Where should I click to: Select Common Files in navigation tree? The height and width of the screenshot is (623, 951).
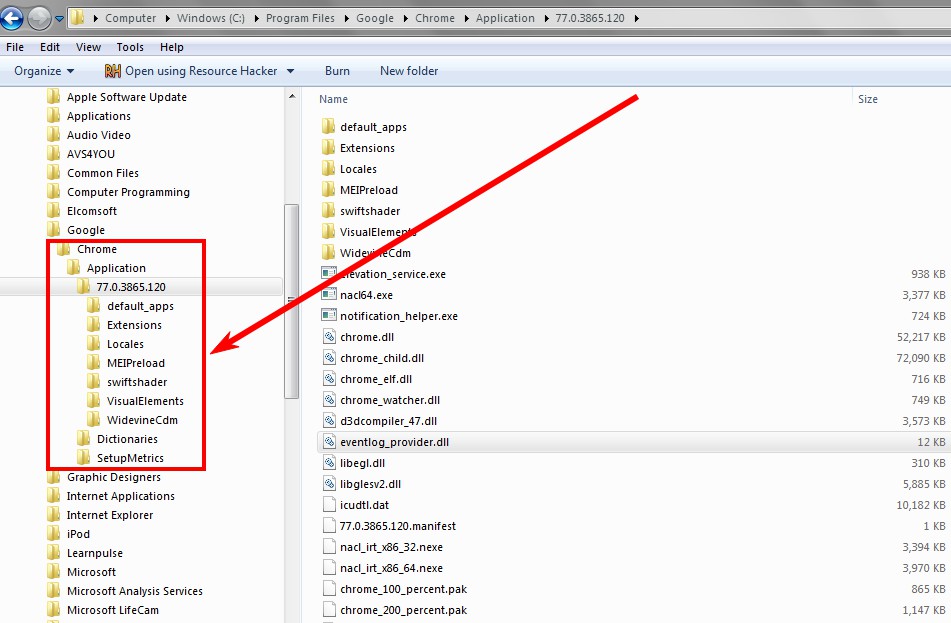click(102, 173)
